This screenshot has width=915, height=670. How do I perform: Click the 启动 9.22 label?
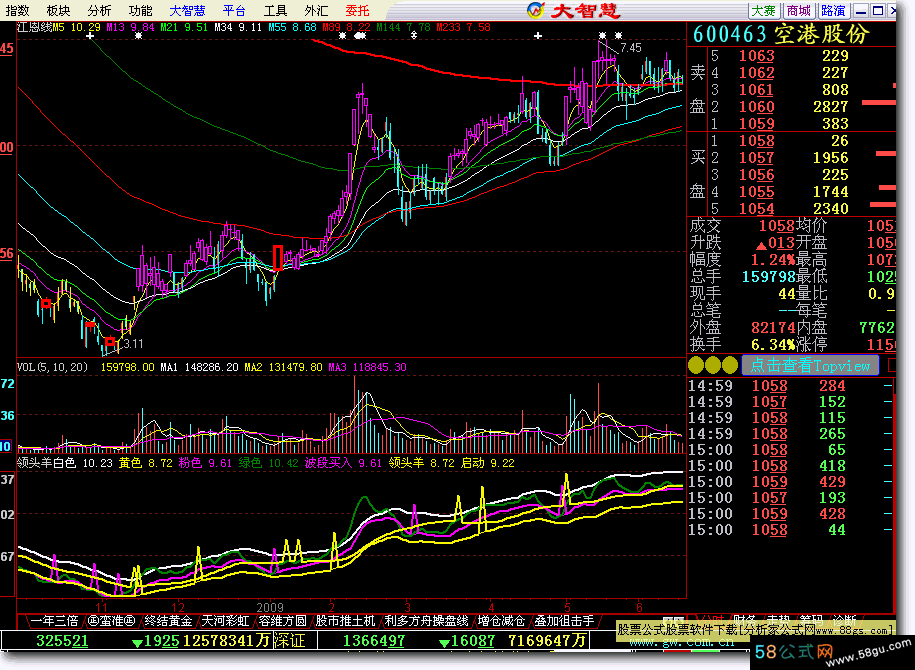coord(487,463)
